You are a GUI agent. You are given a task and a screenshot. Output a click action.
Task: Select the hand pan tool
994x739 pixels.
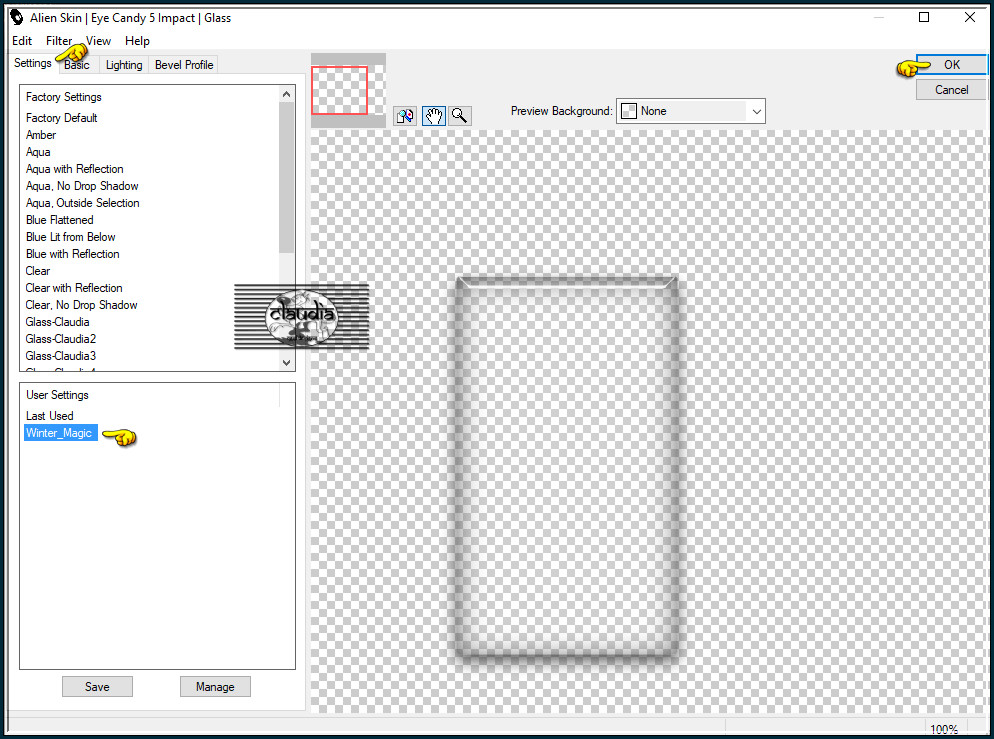(434, 116)
